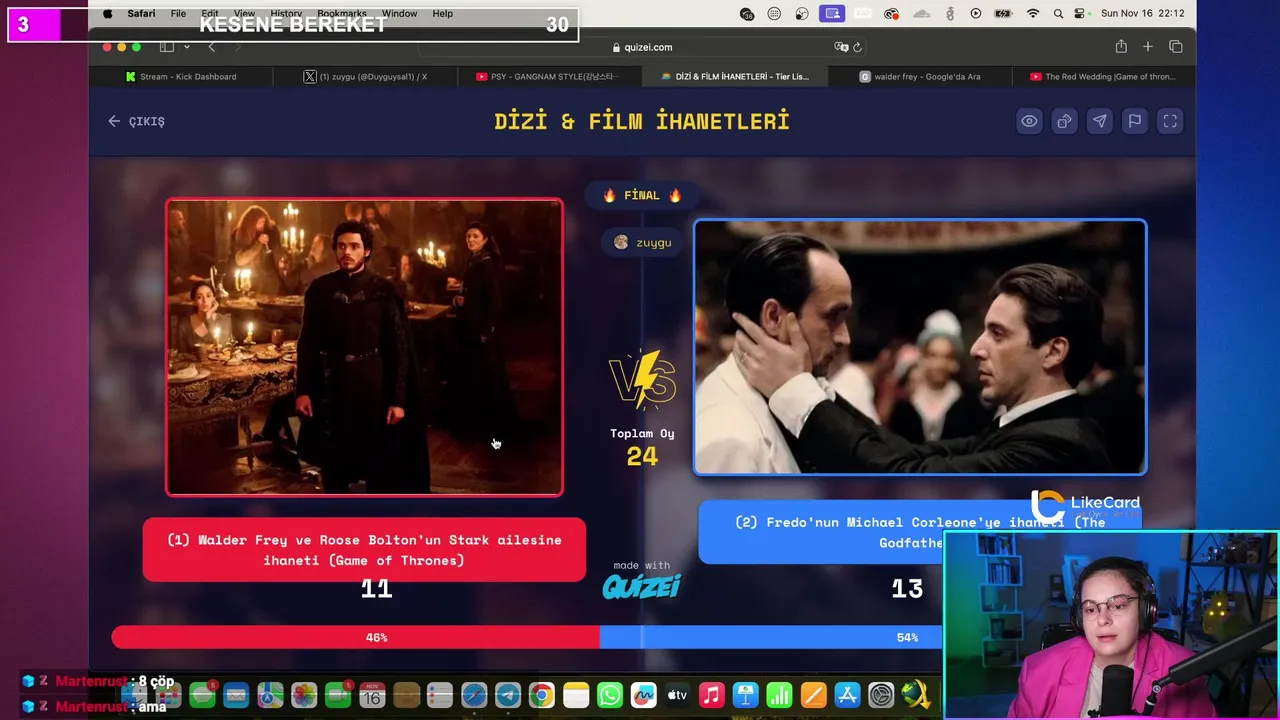The width and height of the screenshot is (1280, 720).
Task: Click the ÇIKIŞ exit button
Action: click(137, 121)
